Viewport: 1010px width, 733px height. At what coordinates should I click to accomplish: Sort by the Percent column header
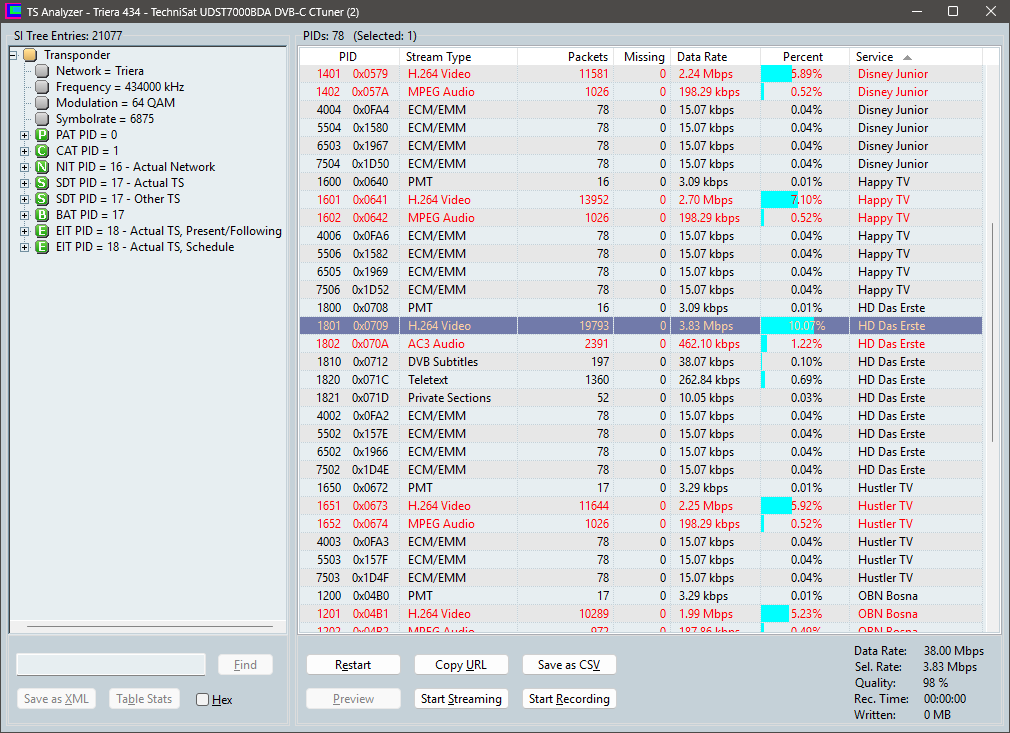pyautogui.click(x=805, y=57)
